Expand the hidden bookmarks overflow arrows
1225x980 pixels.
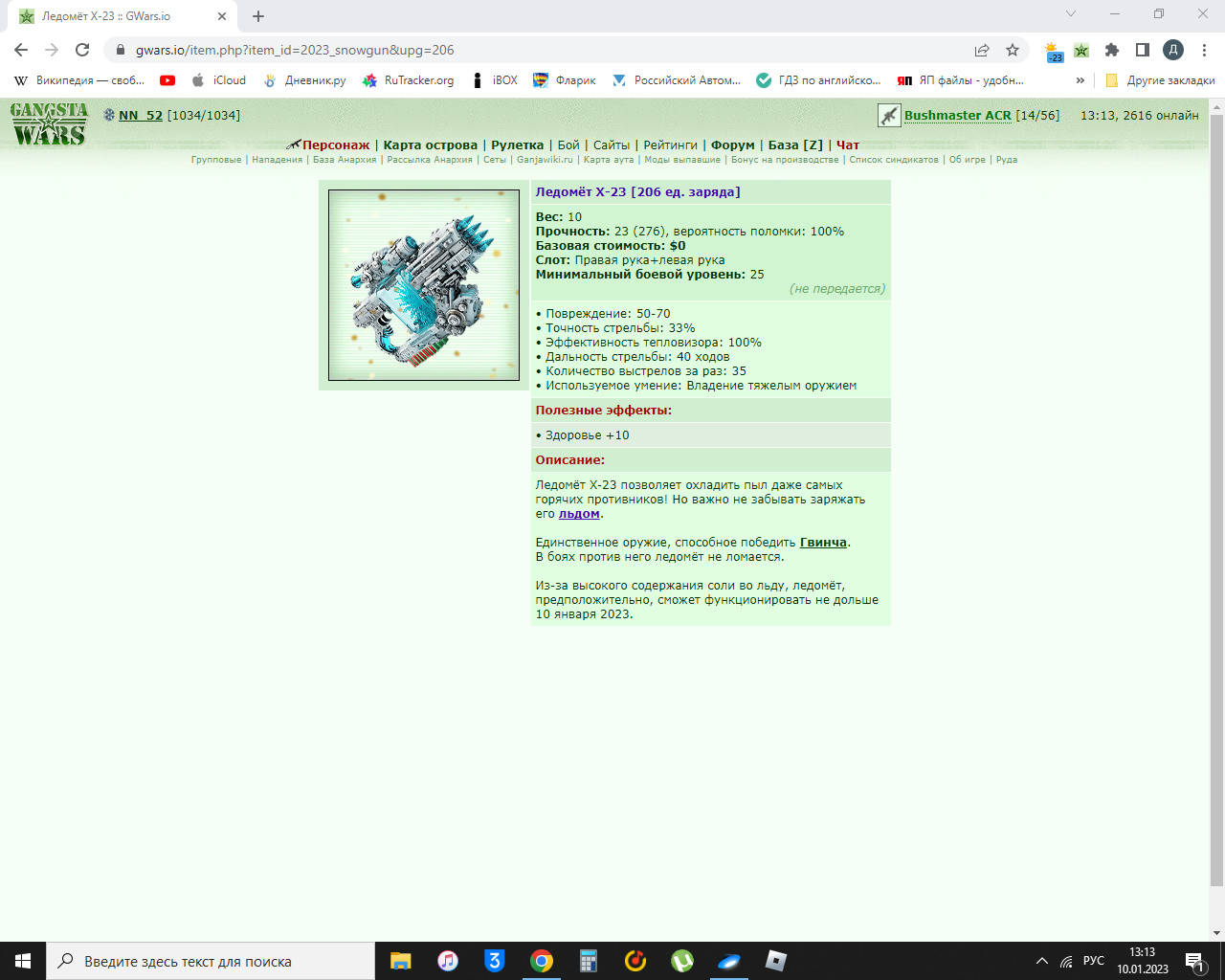(1080, 80)
